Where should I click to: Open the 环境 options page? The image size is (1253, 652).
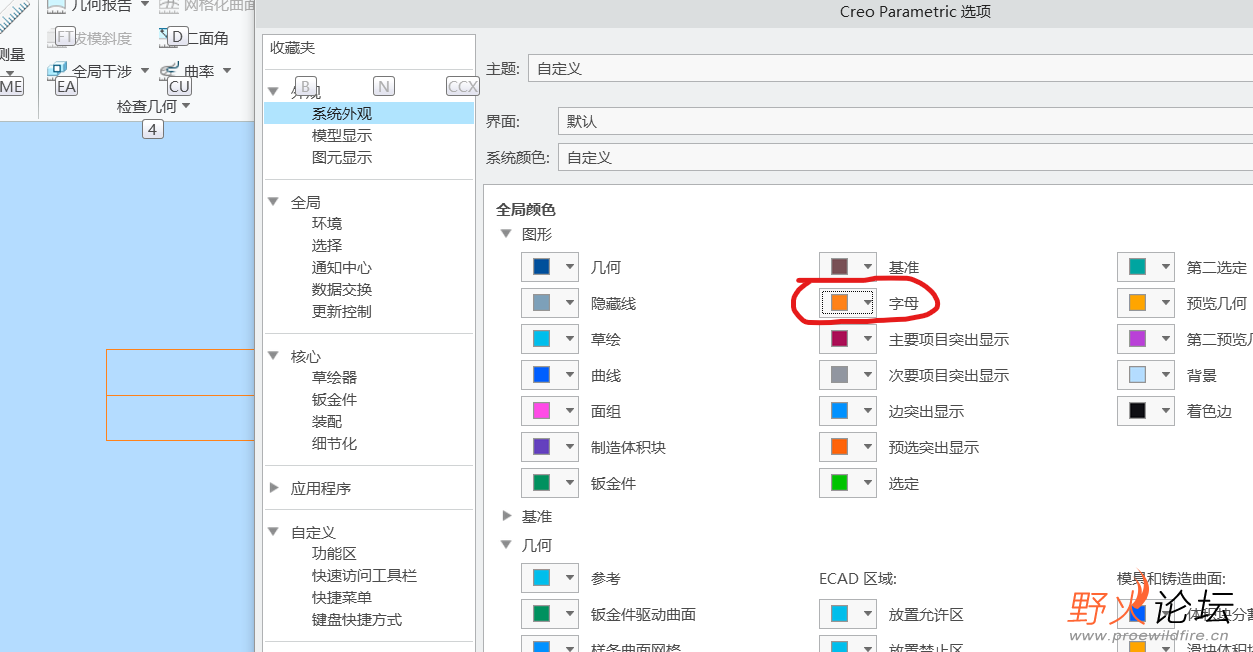point(326,224)
